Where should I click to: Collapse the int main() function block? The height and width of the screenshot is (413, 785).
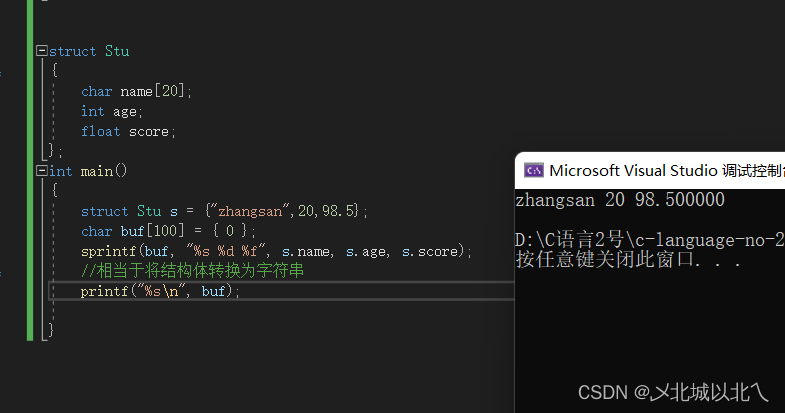pos(41,171)
